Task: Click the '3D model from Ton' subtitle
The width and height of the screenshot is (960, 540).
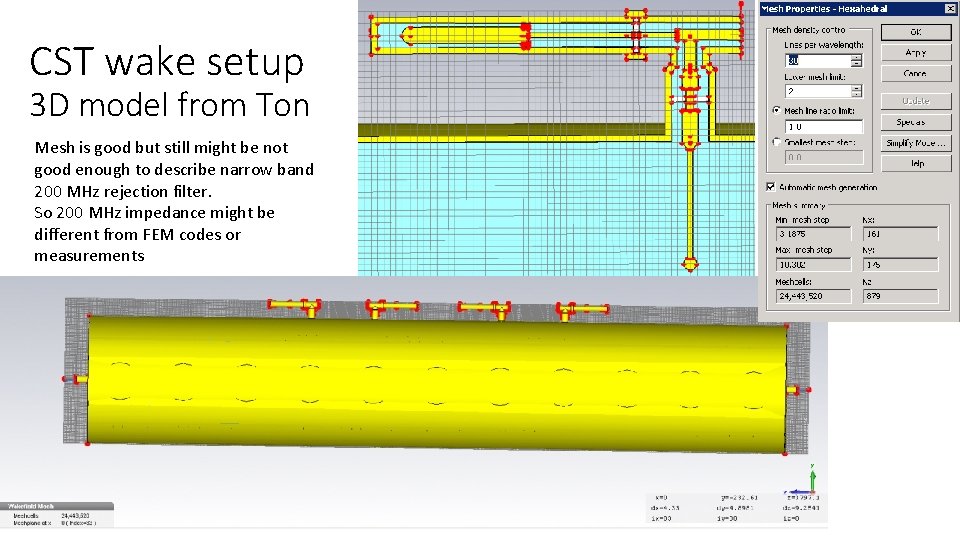Action: (170, 105)
